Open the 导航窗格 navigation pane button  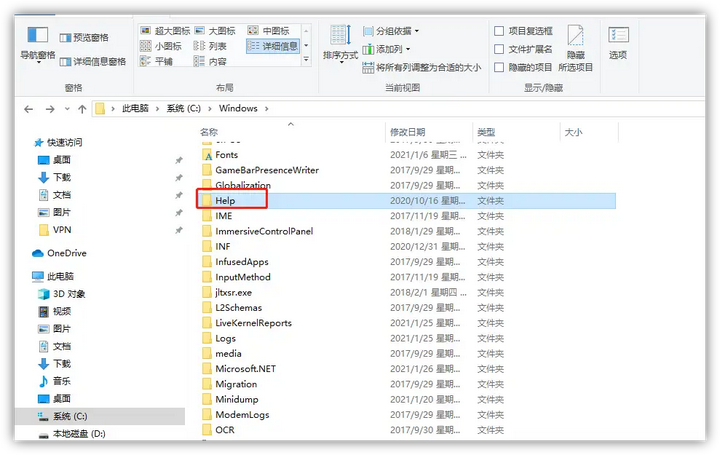38,41
